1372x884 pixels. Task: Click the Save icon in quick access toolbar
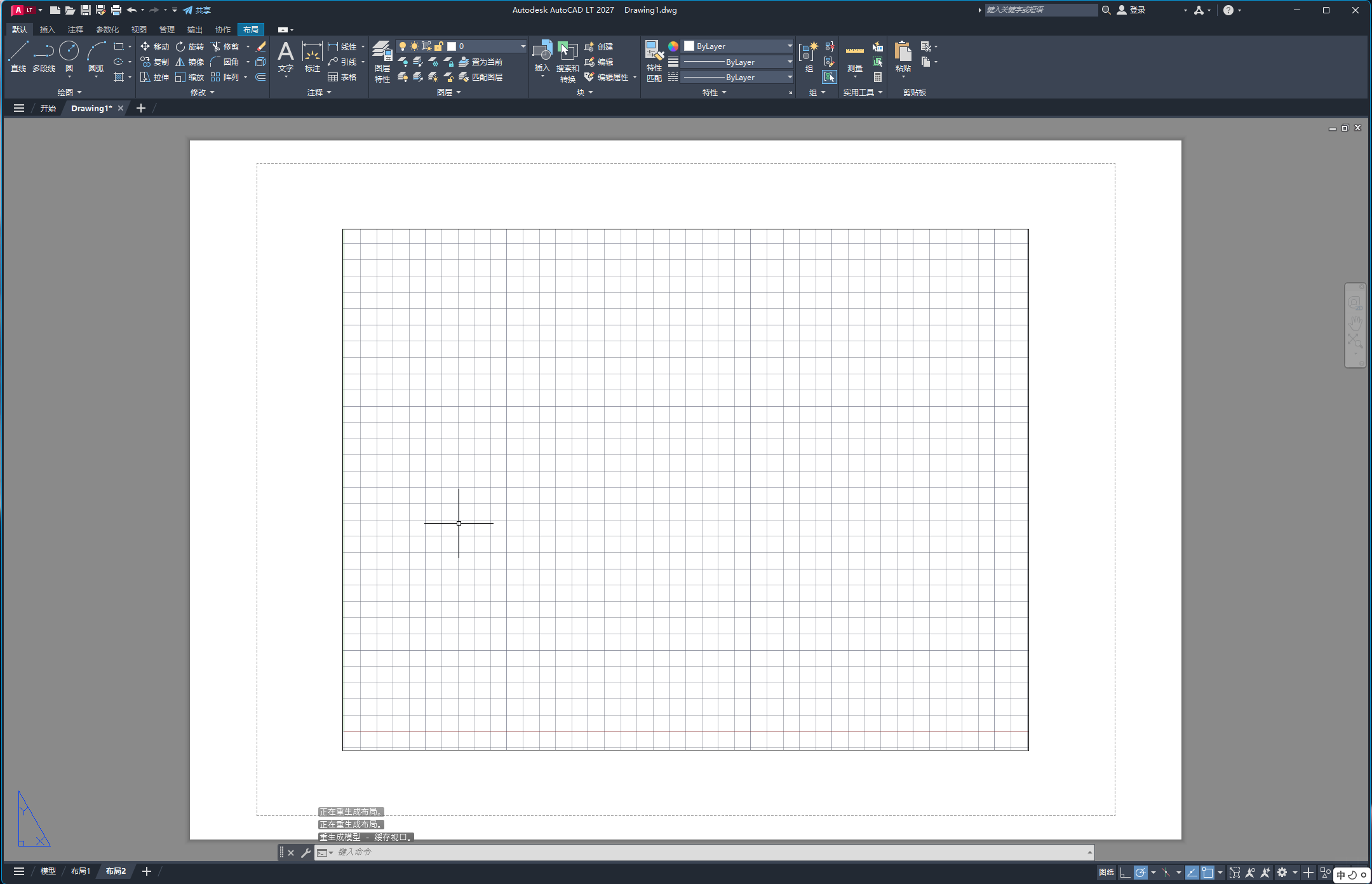(x=85, y=10)
